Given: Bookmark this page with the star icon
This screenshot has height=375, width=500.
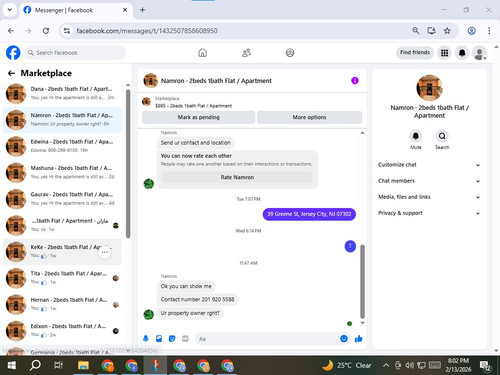Looking at the screenshot, I should pyautogui.click(x=447, y=31).
